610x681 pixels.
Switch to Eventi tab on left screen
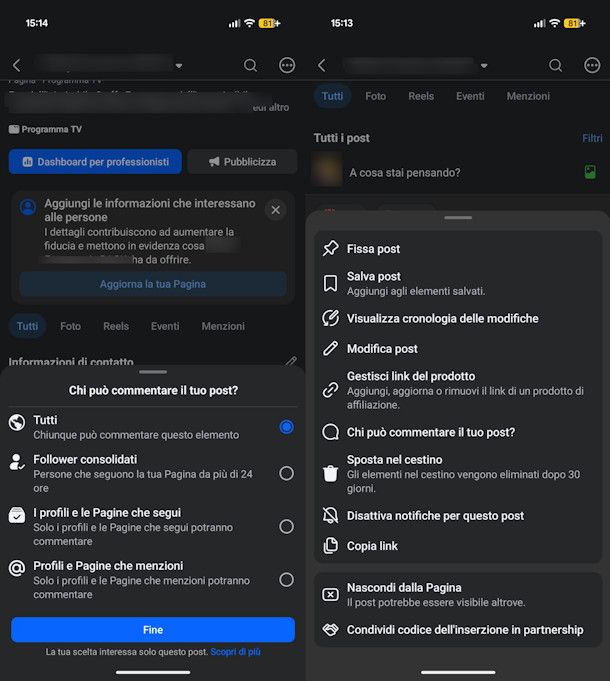point(165,326)
